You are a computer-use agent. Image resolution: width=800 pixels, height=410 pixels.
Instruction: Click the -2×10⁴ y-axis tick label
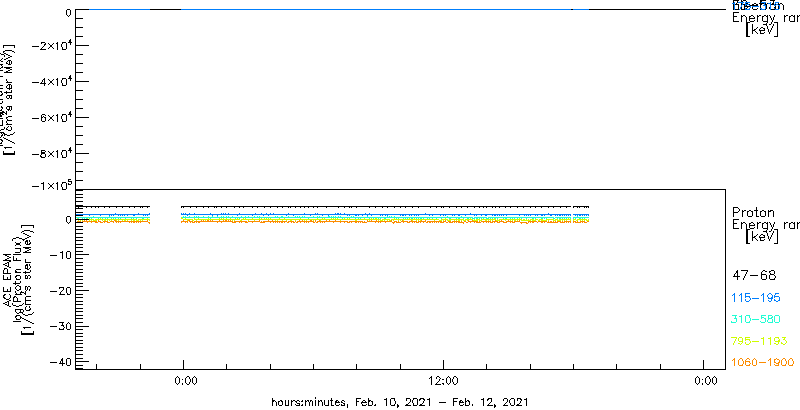pos(51,46)
